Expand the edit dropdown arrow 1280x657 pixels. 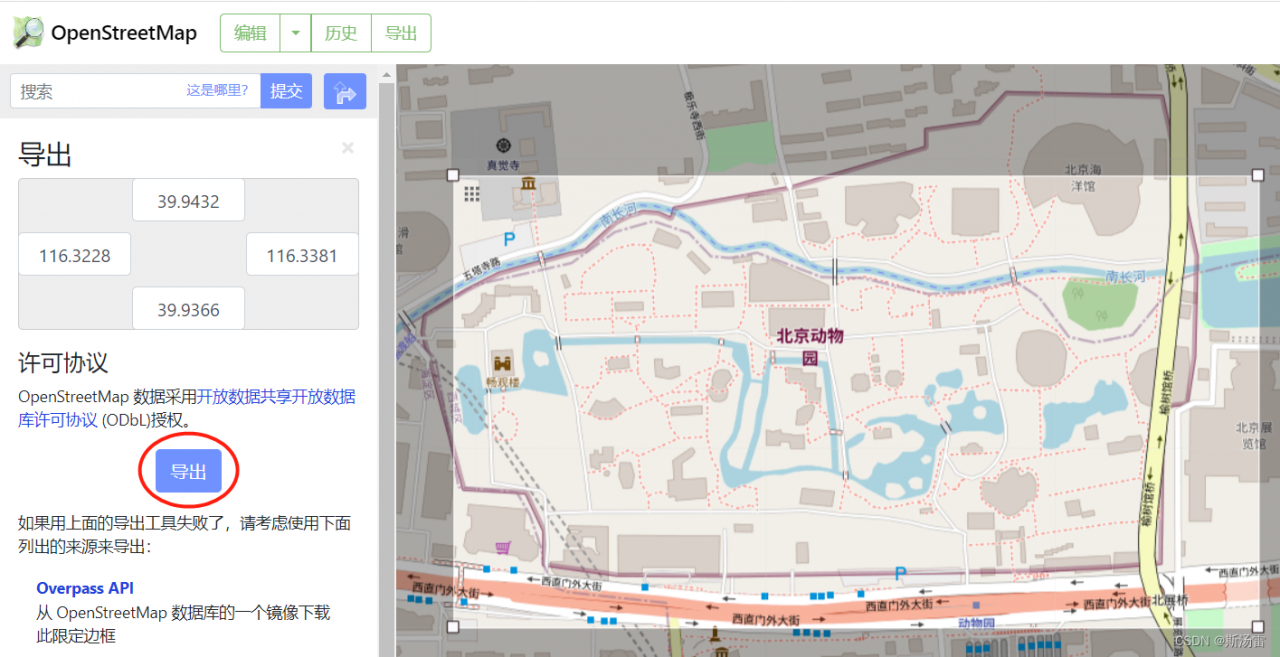point(295,33)
